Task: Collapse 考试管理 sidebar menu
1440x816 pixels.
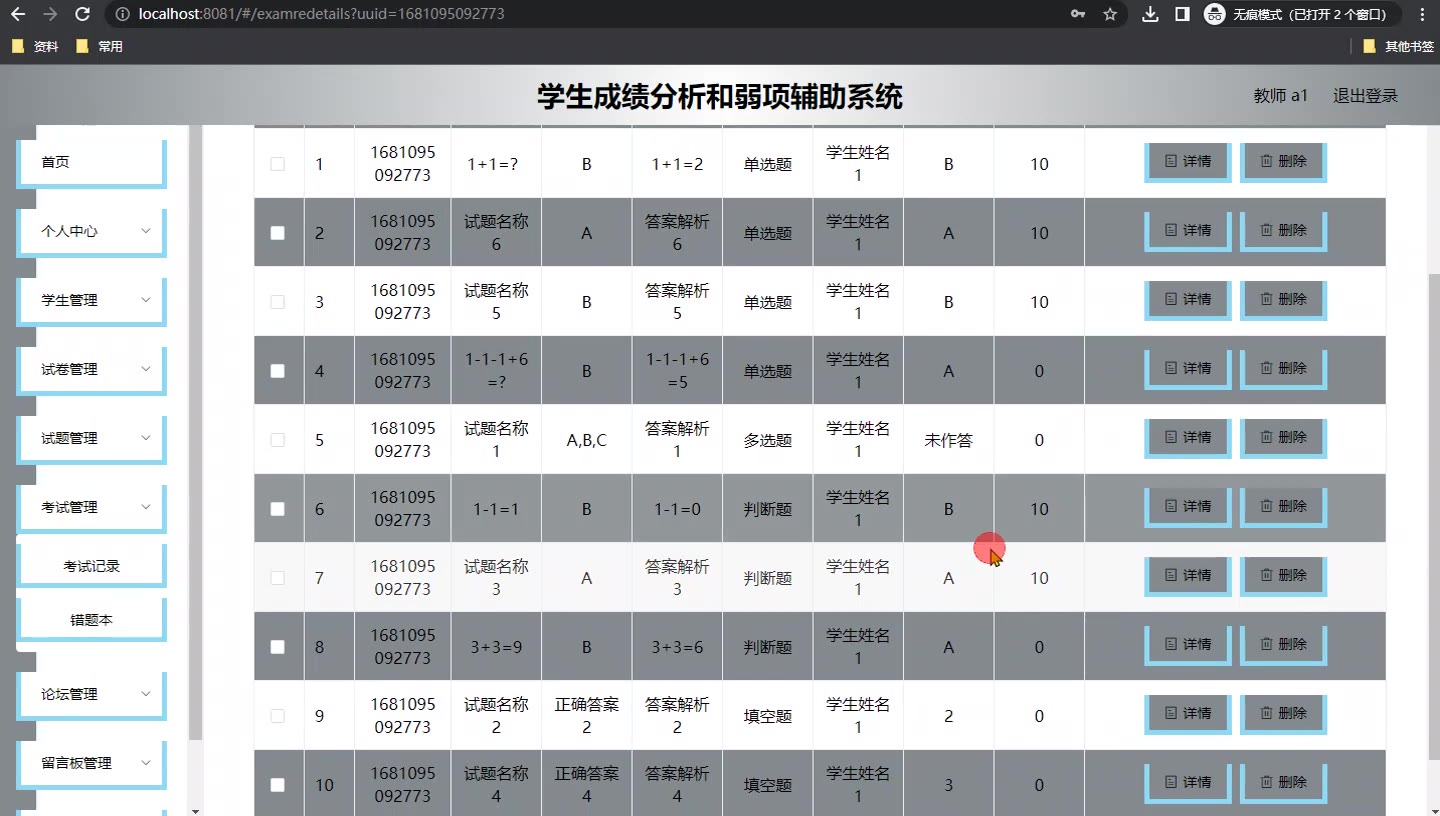Action: point(92,507)
